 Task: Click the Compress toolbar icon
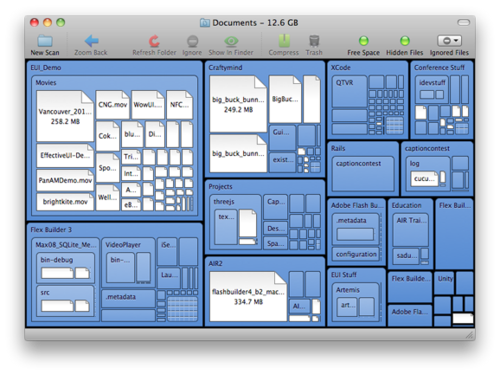pyautogui.click(x=284, y=41)
